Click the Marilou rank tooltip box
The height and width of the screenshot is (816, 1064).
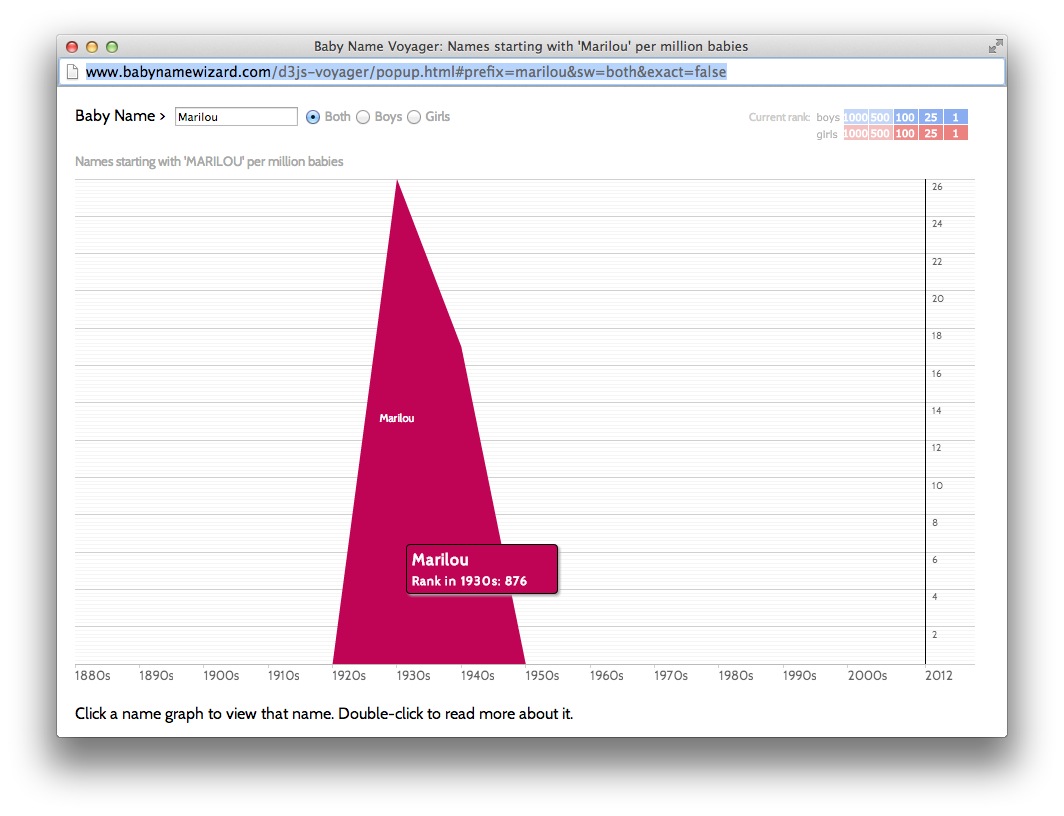coord(482,569)
